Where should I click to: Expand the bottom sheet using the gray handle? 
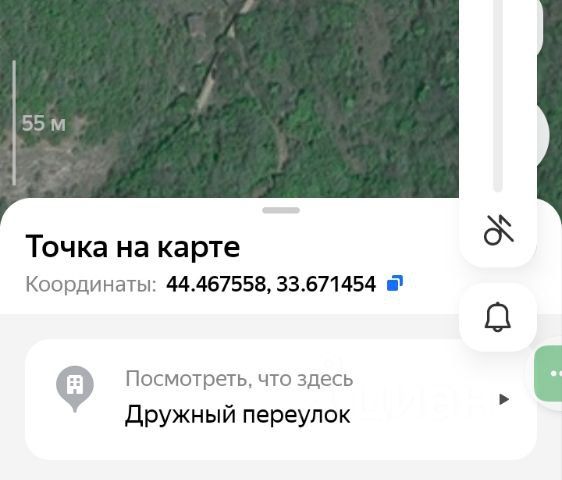pos(281,210)
